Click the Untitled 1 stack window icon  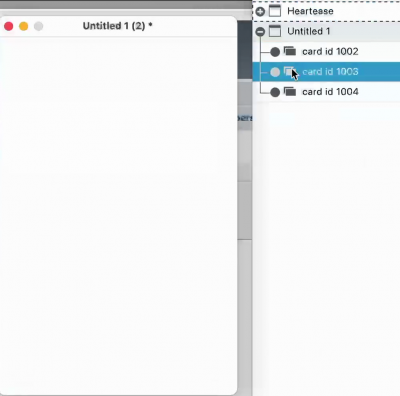click(275, 31)
